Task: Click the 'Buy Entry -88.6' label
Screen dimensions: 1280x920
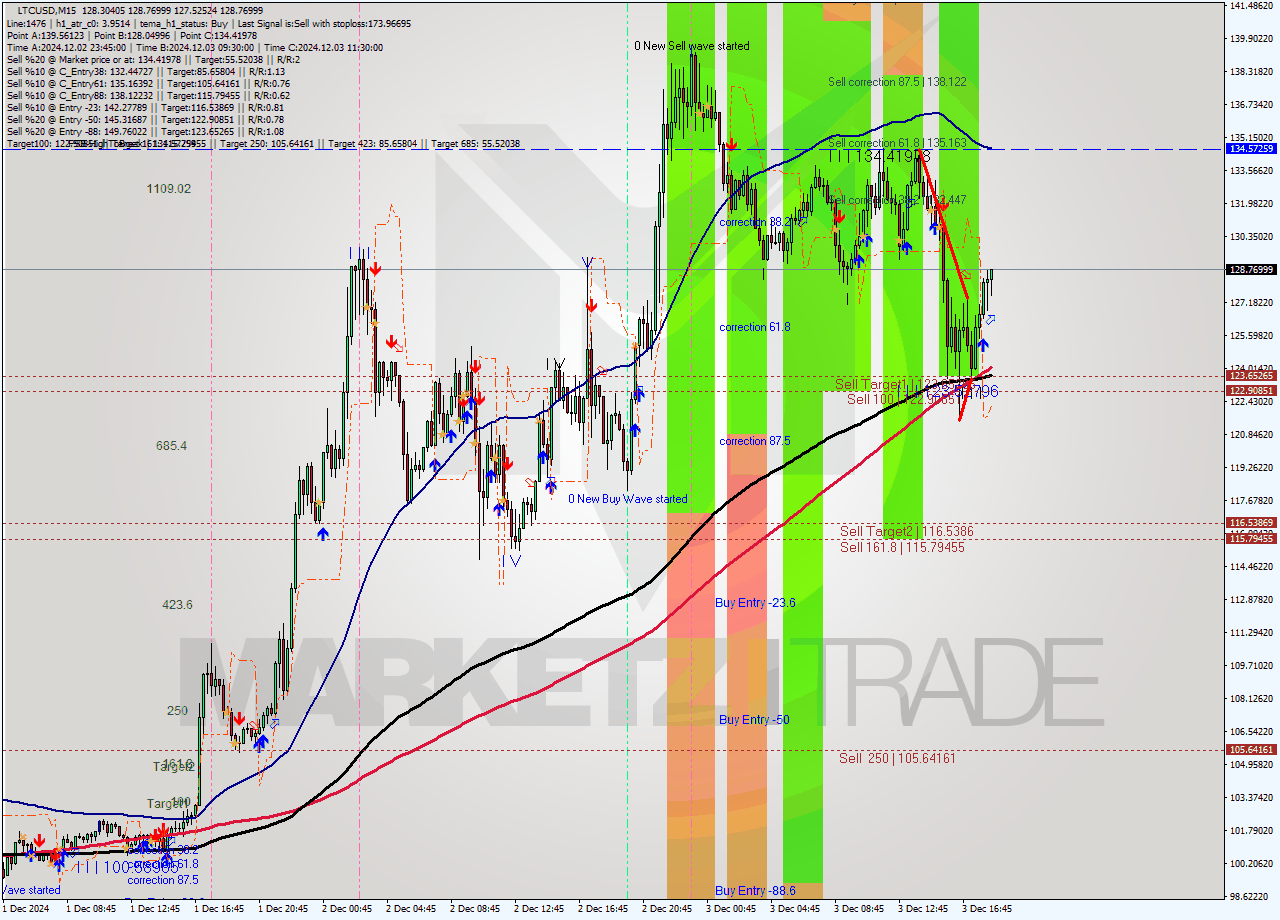Action: coord(755,890)
